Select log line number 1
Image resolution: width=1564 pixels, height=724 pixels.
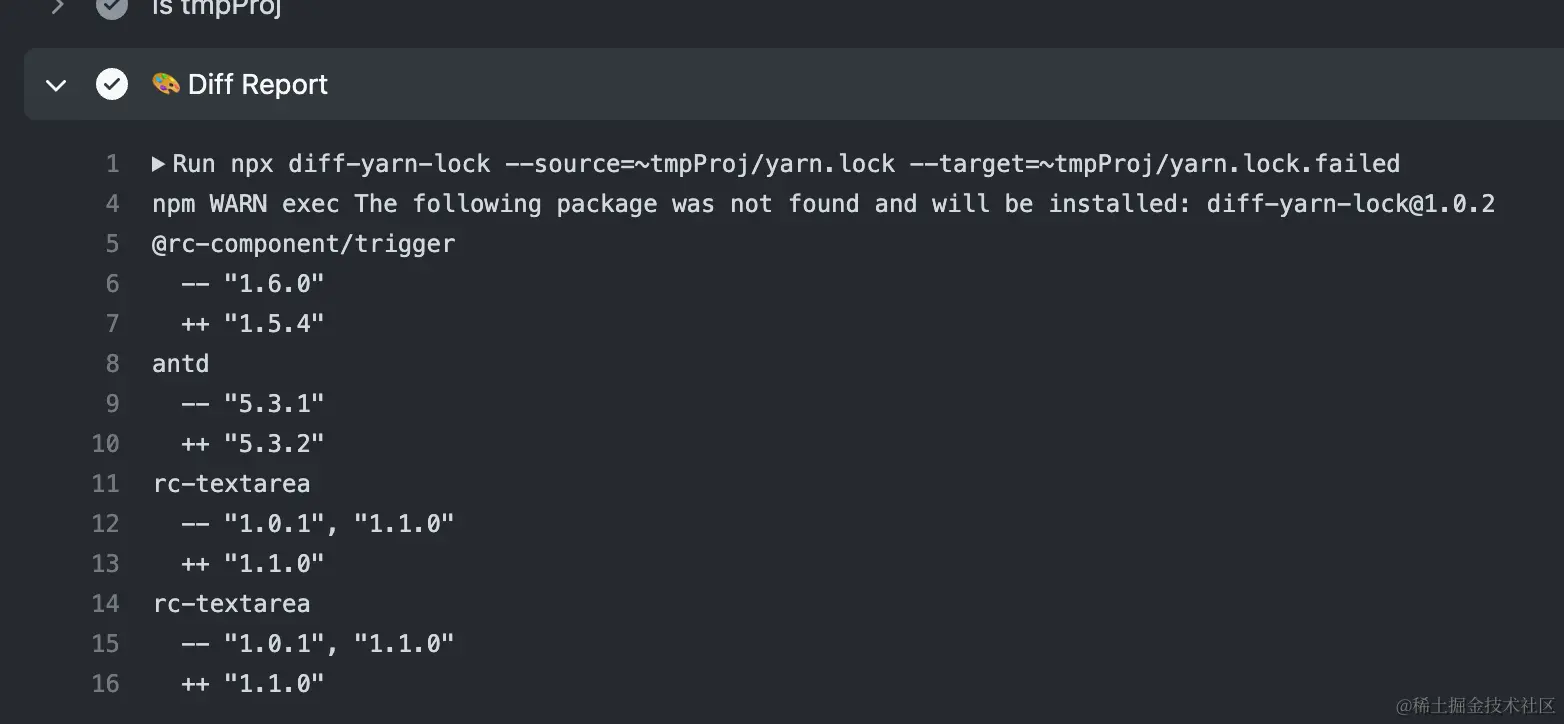pos(112,164)
